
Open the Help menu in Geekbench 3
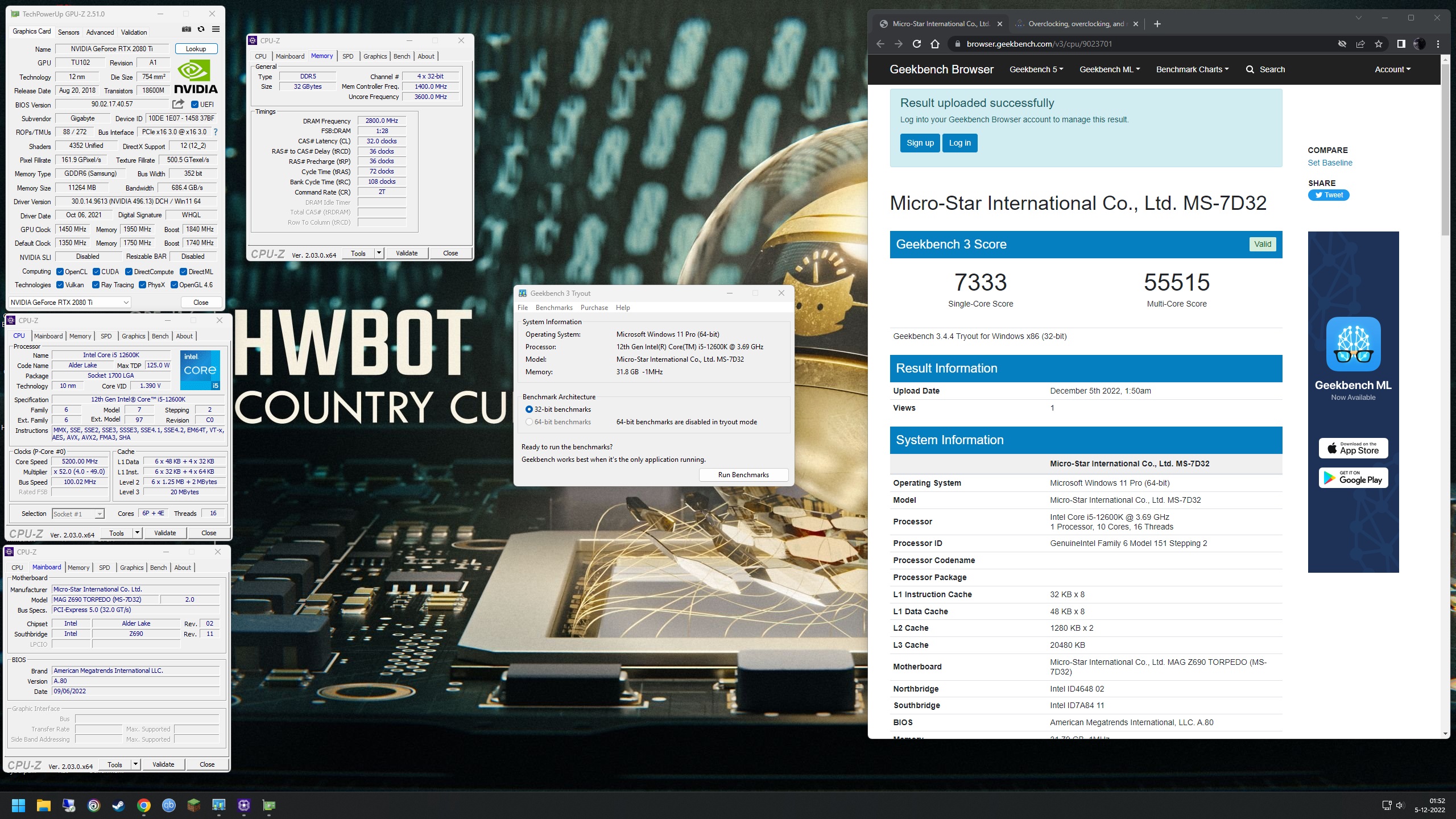click(623, 308)
